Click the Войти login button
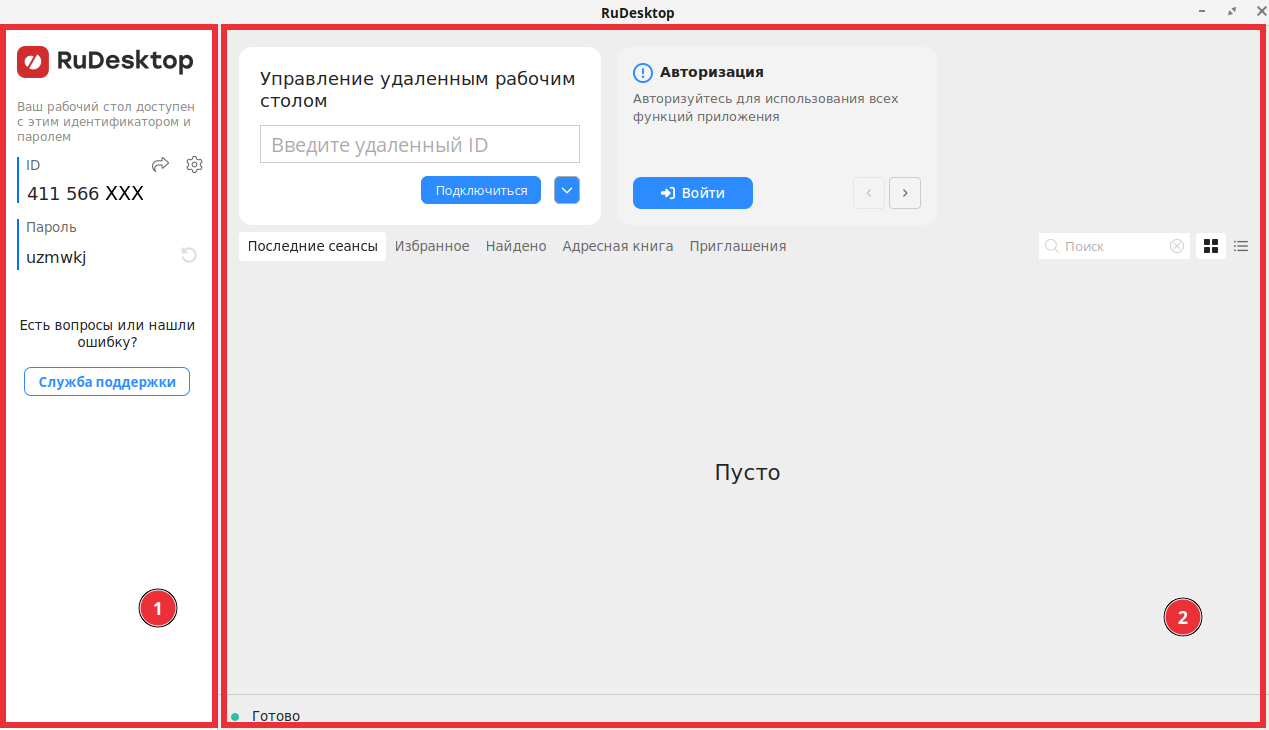The width and height of the screenshot is (1269, 730). (x=693, y=193)
